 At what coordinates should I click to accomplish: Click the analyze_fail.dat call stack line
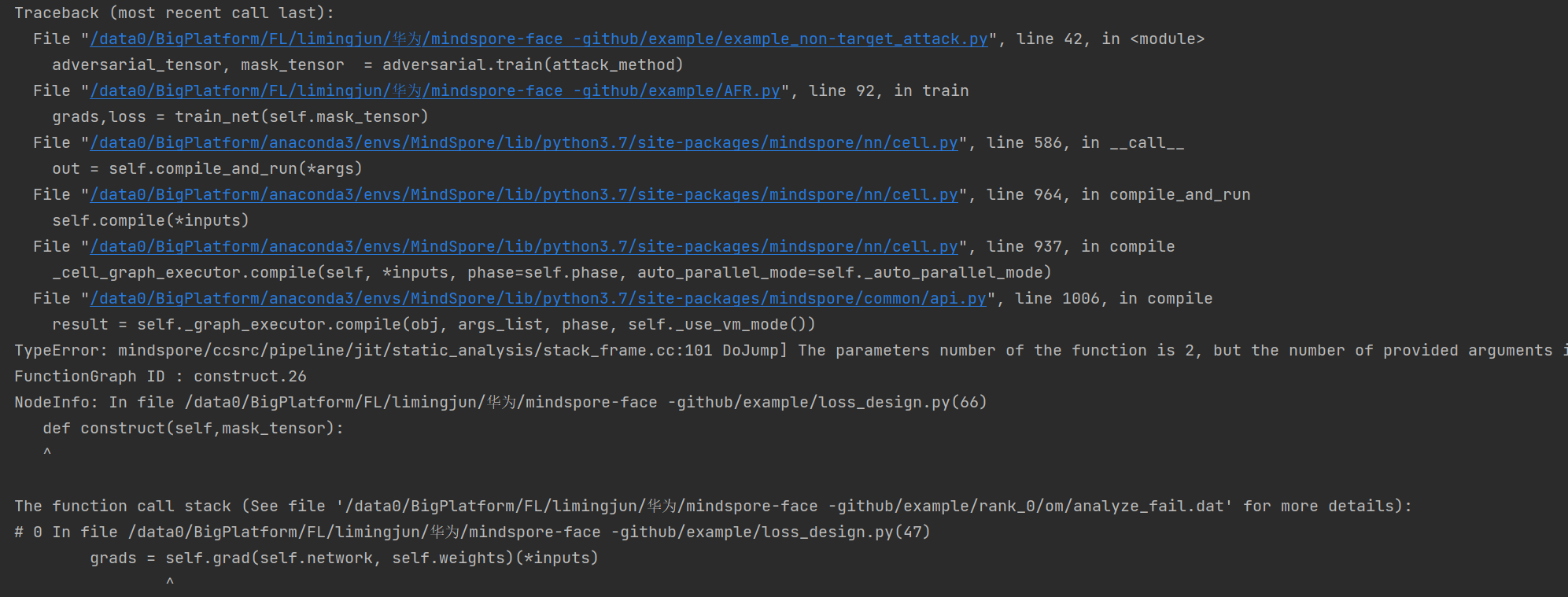[x=713, y=507]
